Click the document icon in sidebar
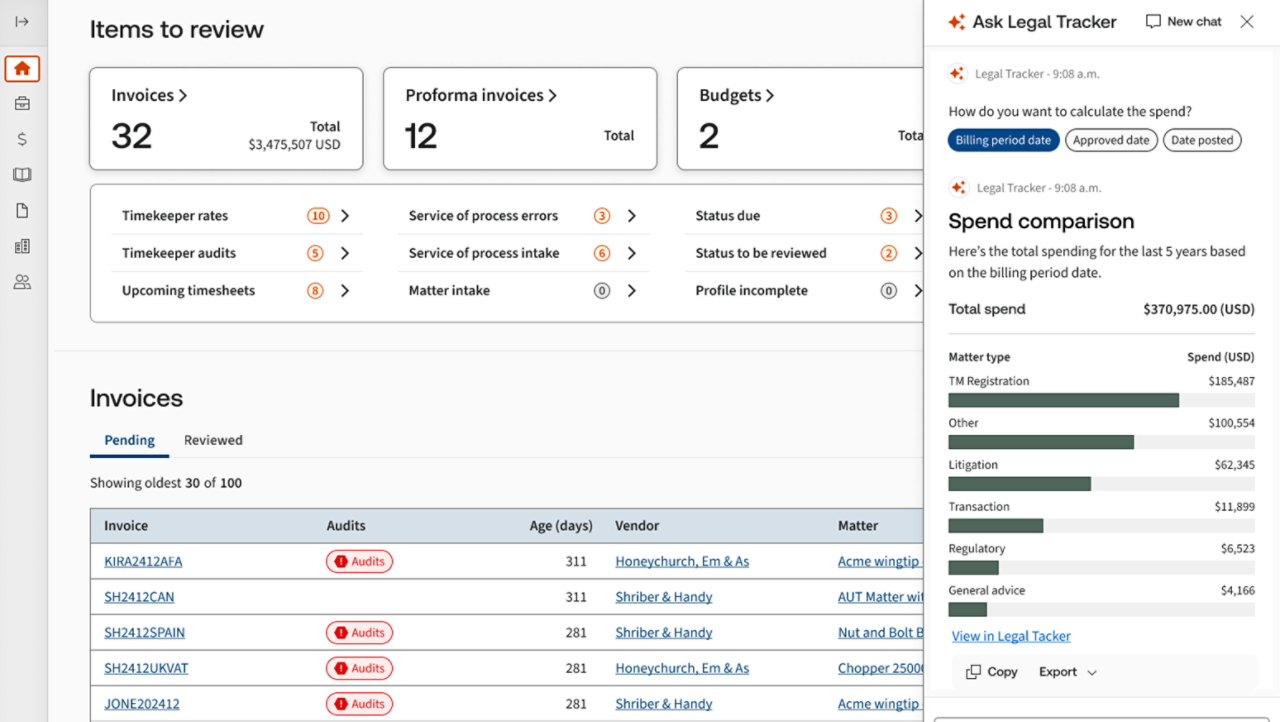 (22, 211)
